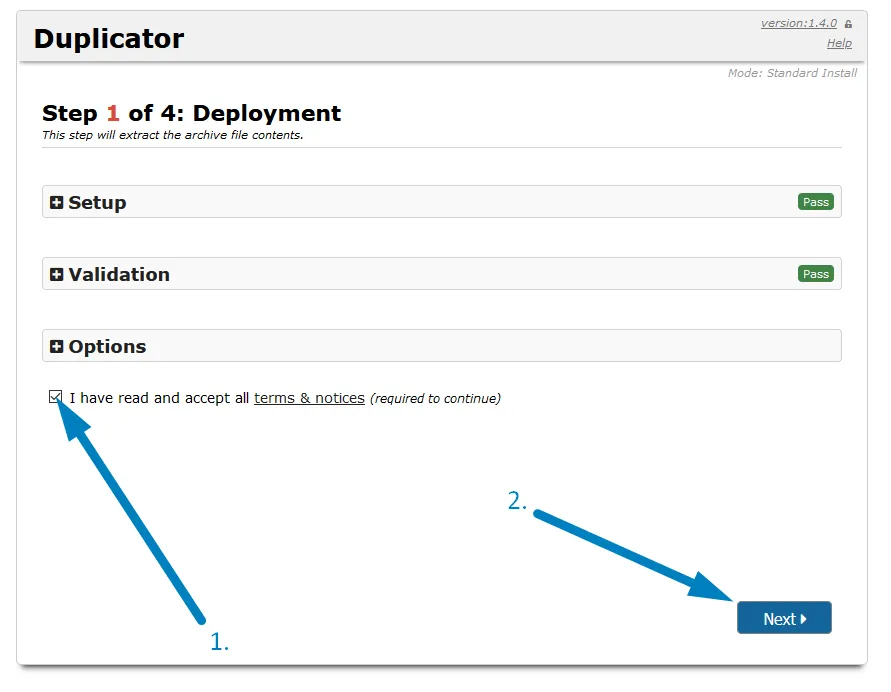This screenshot has height=692, width=891.
Task: Expand the Setup section plus icon
Action: click(56, 202)
